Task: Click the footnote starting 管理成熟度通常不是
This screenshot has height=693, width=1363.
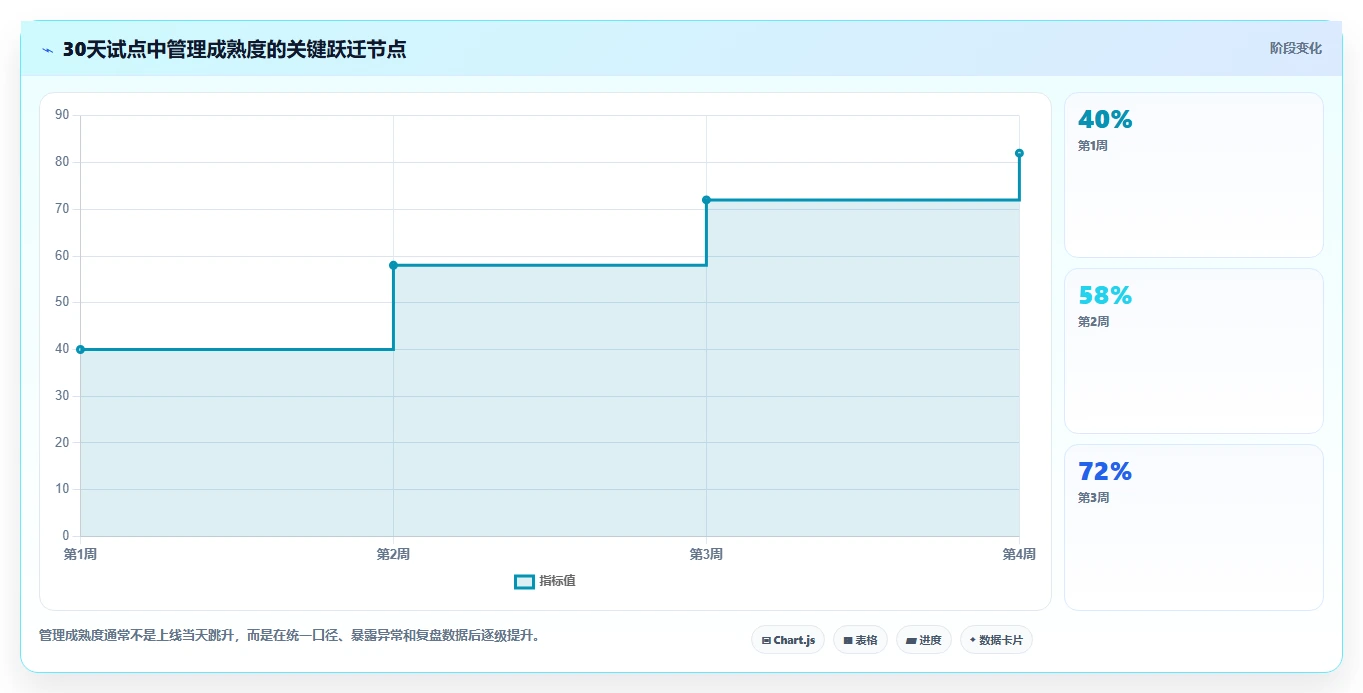Action: point(289,636)
